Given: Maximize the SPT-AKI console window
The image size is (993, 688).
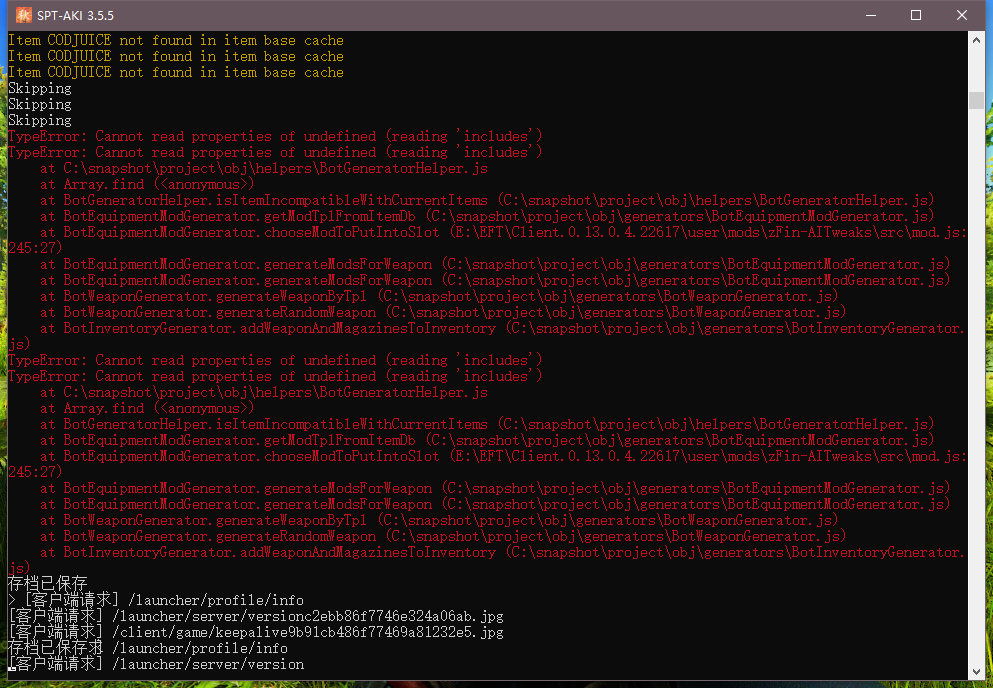Looking at the screenshot, I should tap(915, 15).
